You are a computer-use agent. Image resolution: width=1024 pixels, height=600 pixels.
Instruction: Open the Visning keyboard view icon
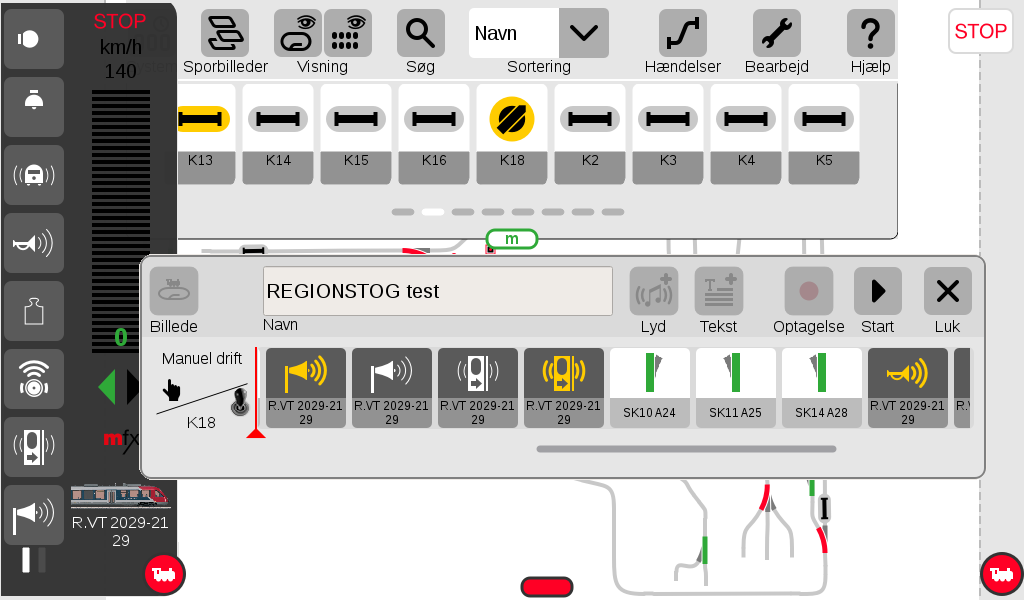[348, 33]
